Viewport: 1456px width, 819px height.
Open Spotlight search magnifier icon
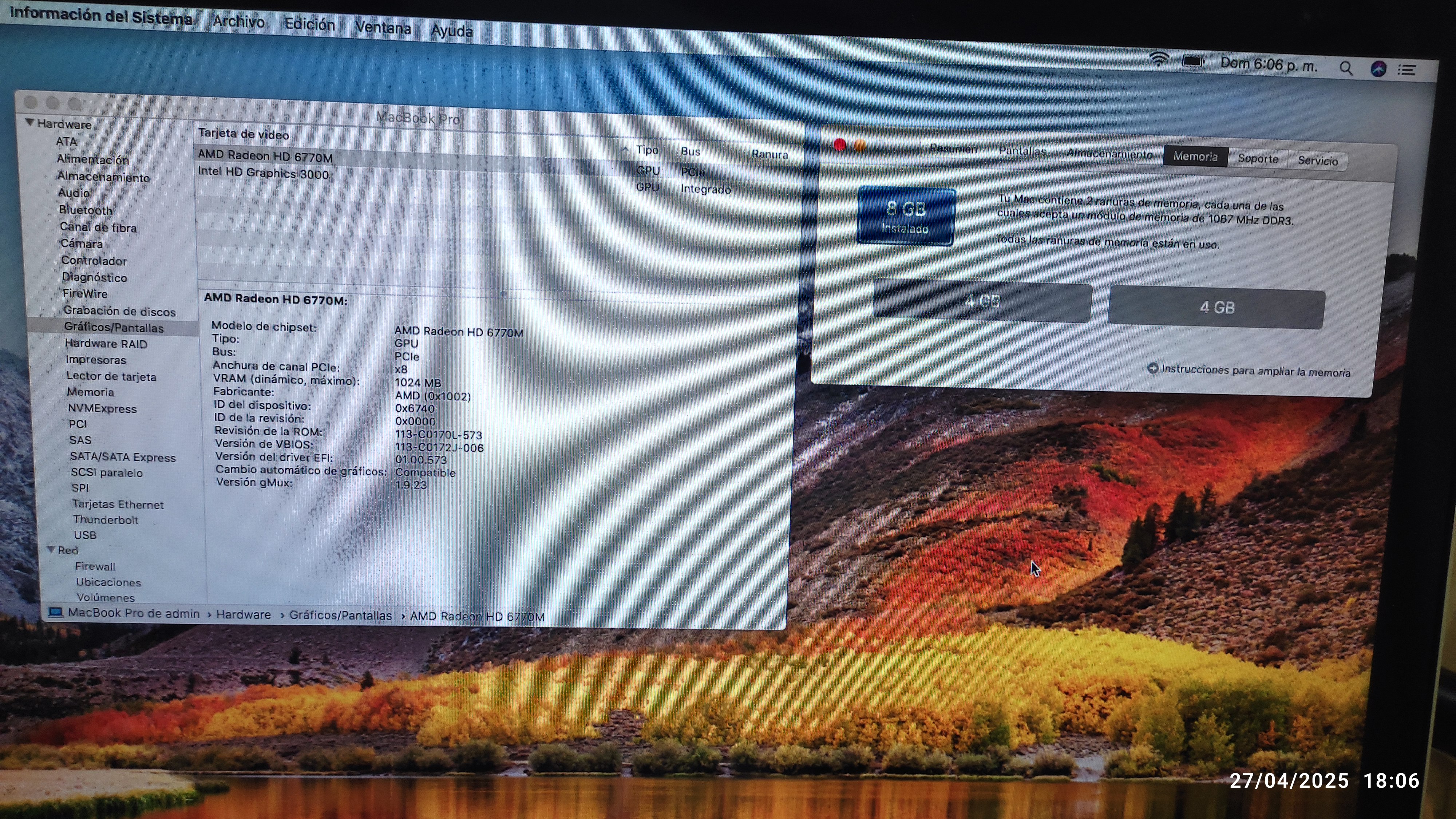coord(1346,69)
